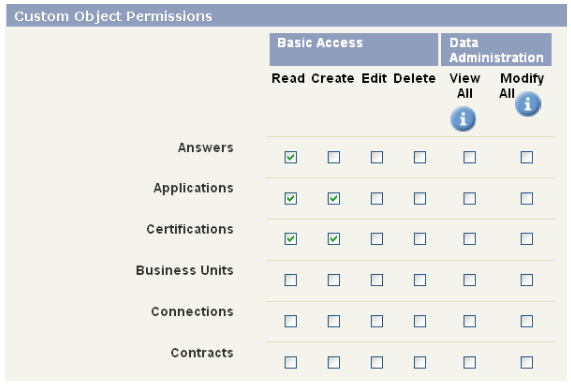Check Modify All for Connections
This screenshot has height=385, width=571.
click(x=527, y=321)
